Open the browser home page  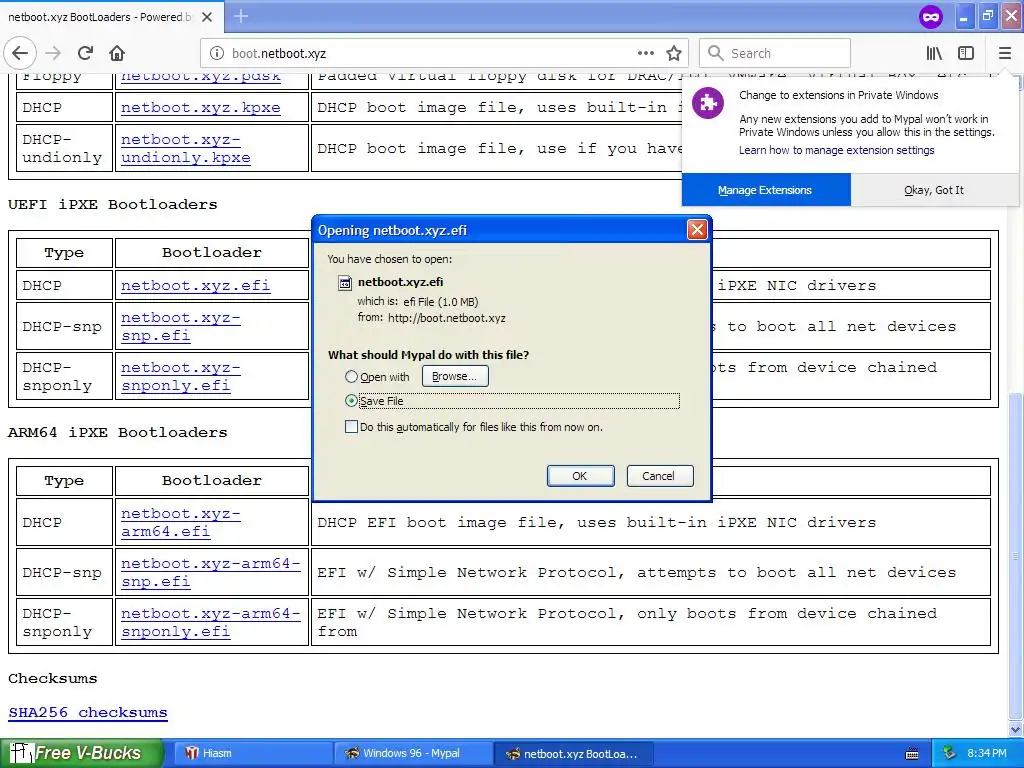pyautogui.click(x=117, y=54)
